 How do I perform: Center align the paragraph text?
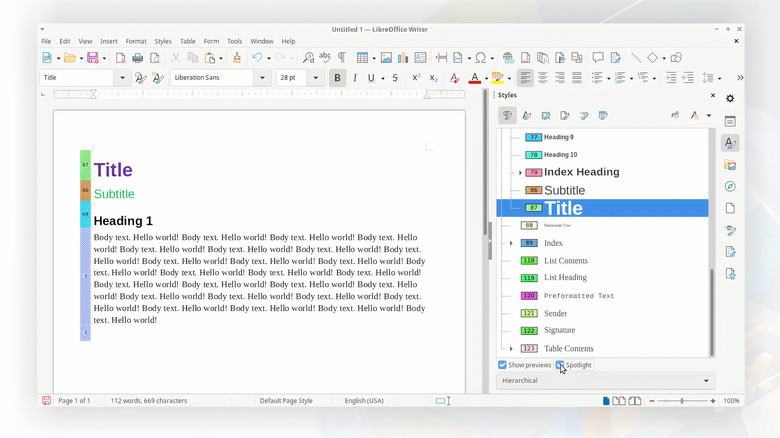click(543, 78)
